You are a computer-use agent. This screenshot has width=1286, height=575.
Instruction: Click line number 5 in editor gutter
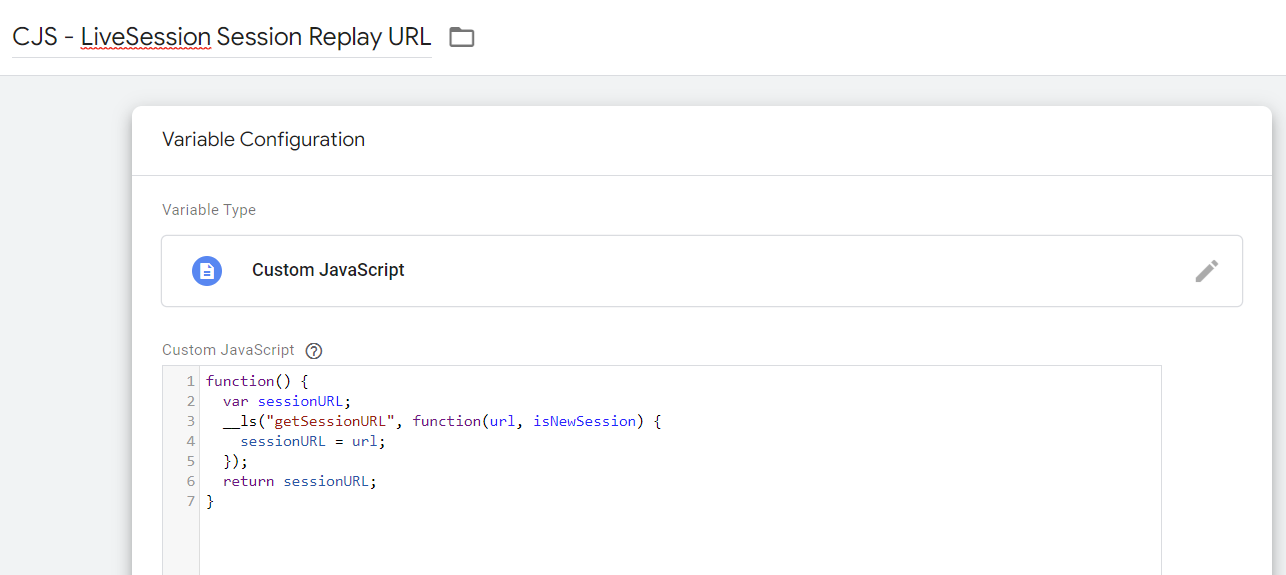point(190,461)
